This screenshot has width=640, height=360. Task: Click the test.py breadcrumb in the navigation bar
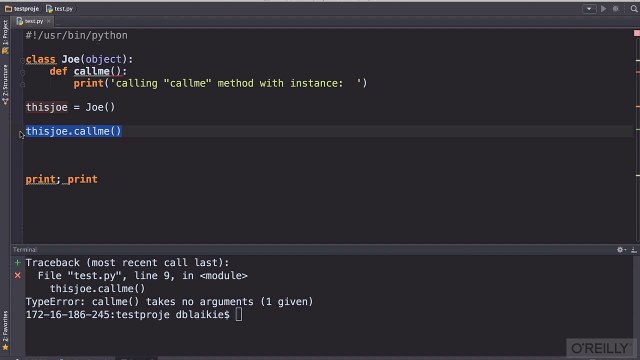click(x=59, y=9)
